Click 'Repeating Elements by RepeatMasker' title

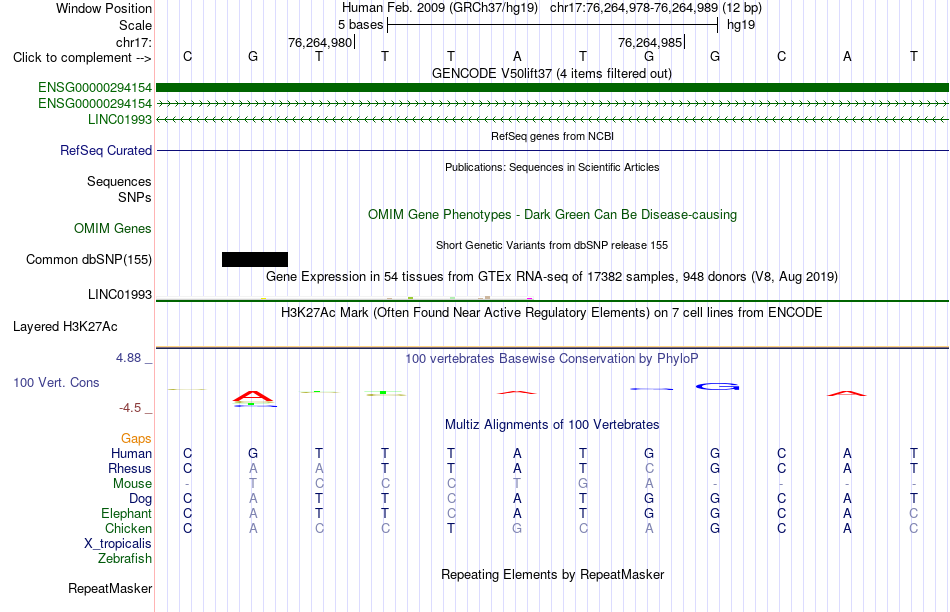(x=552, y=574)
